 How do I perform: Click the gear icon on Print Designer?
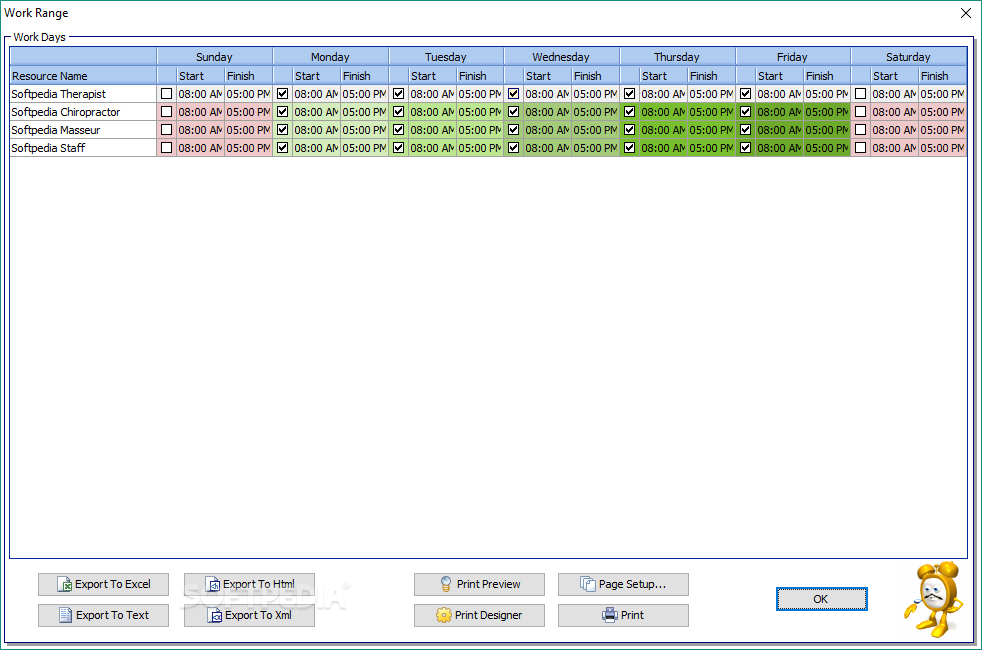[x=443, y=616]
